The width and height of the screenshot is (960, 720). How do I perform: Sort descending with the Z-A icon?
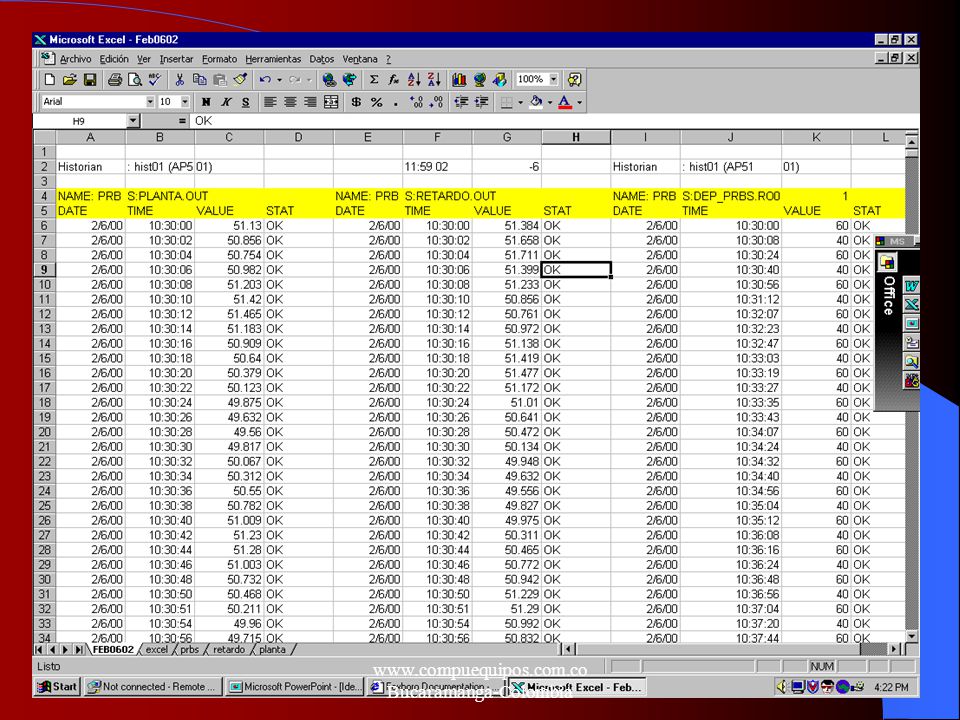click(434, 80)
